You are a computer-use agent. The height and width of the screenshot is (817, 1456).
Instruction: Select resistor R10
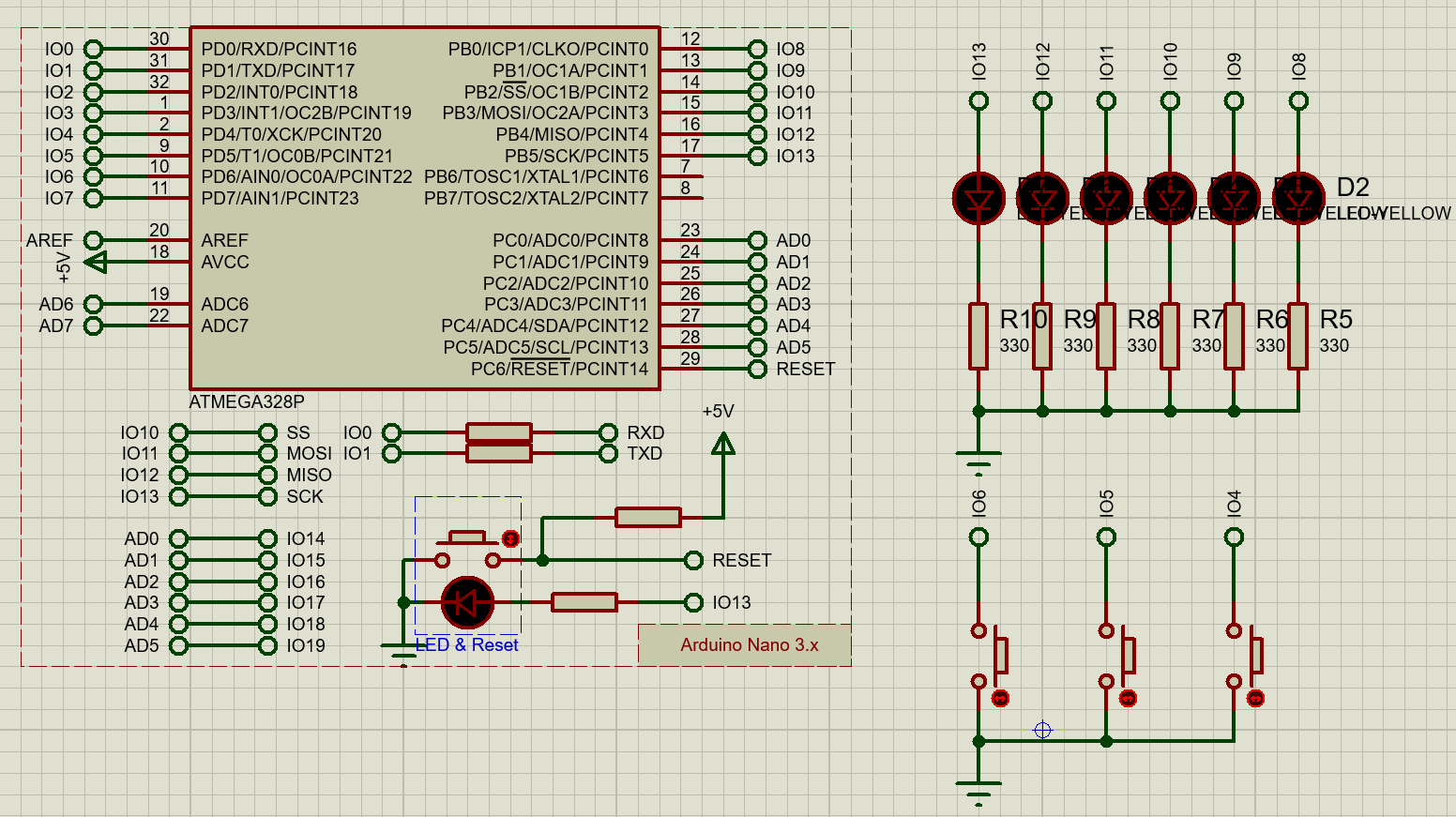click(978, 336)
